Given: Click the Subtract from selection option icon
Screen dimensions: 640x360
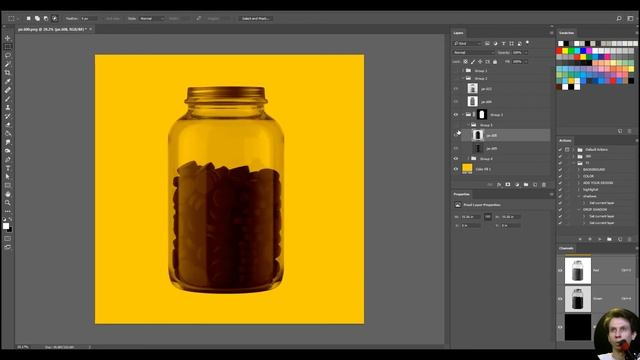Looking at the screenshot, I should 46,18.
